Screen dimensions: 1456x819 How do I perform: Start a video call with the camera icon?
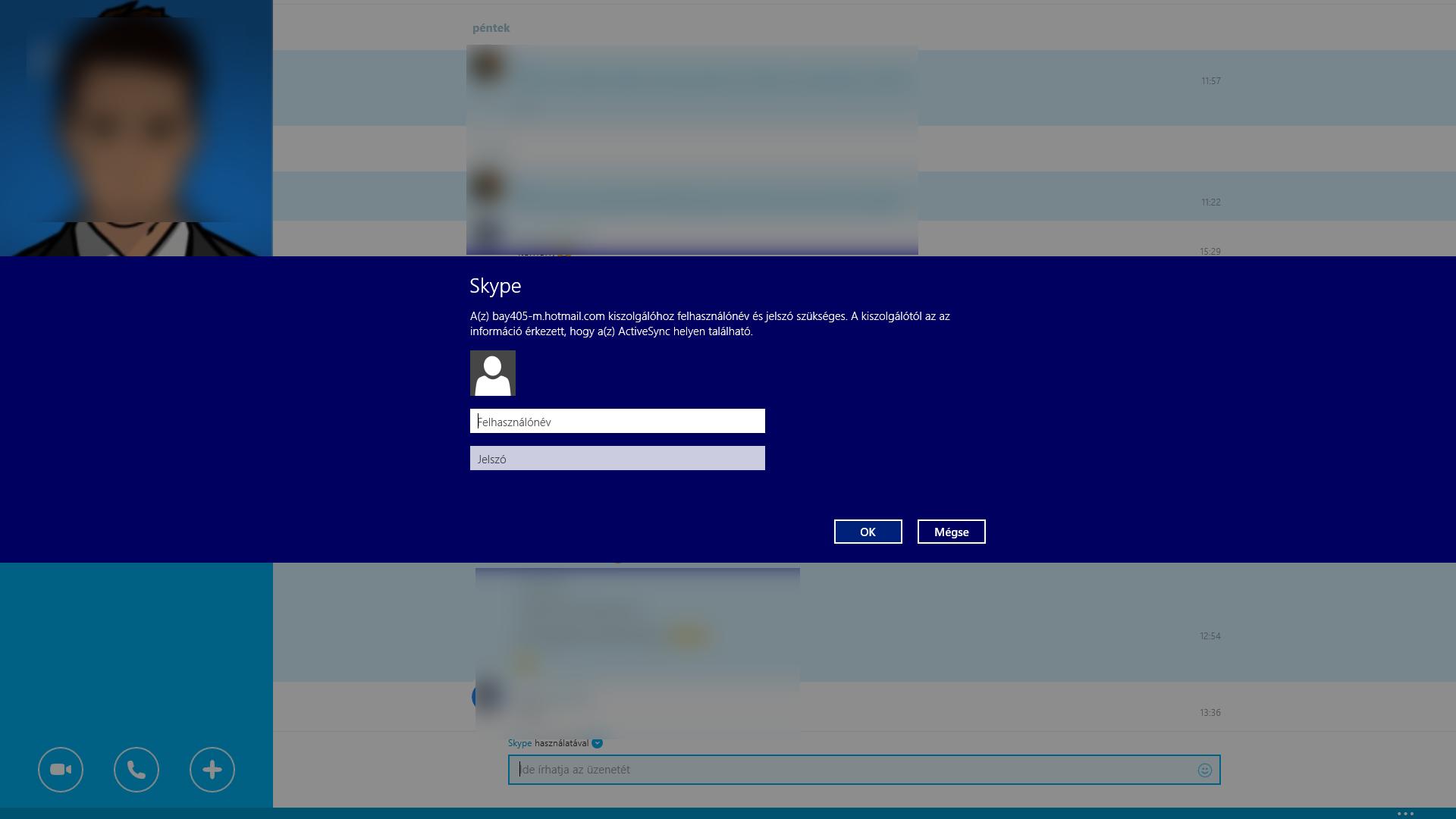point(61,770)
